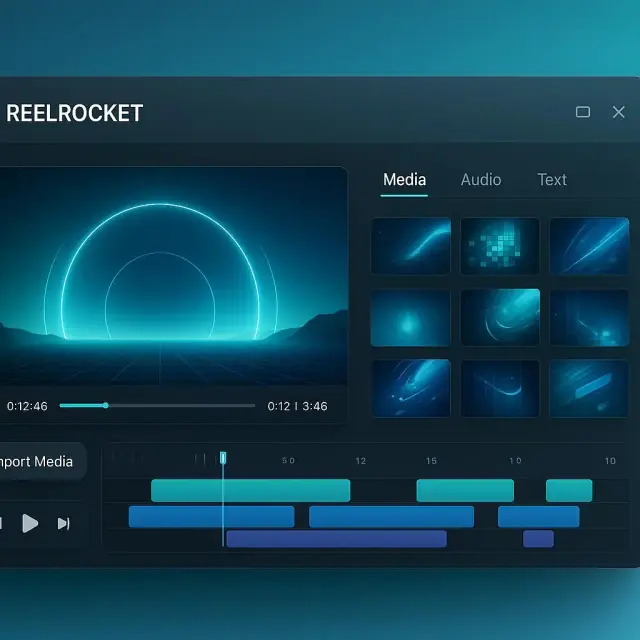
Task: Select the small indigo clip, bottom track
Action: (538, 539)
